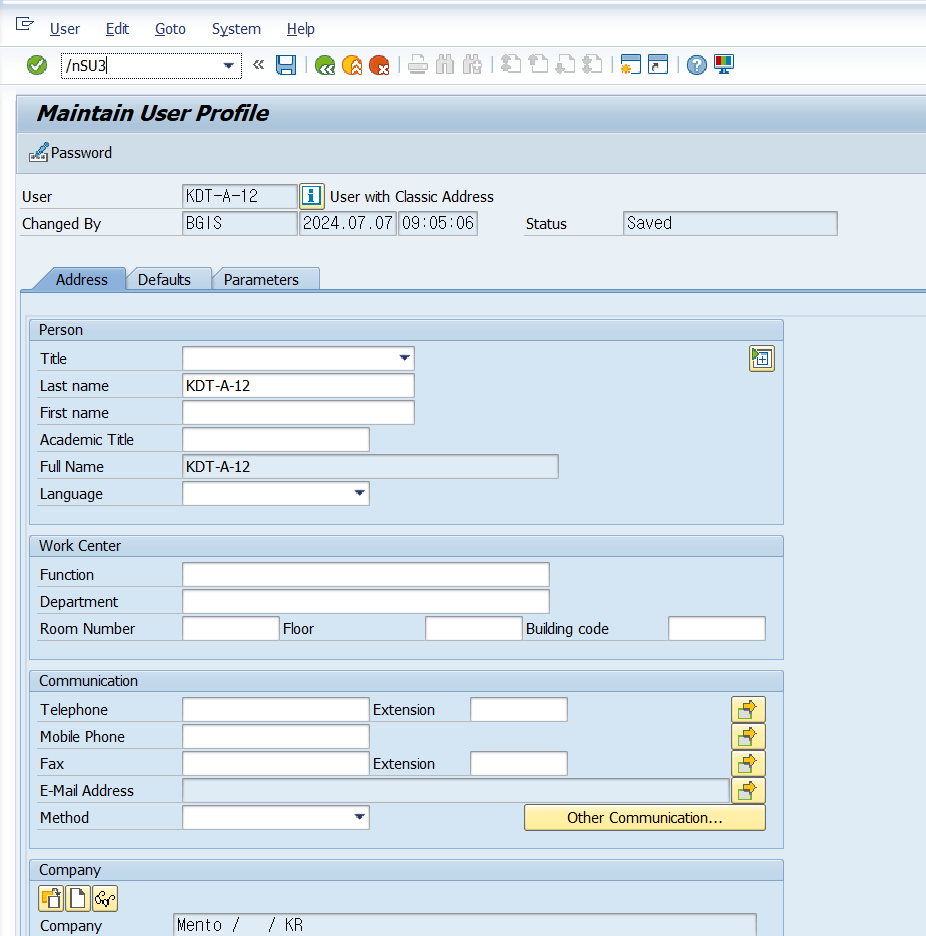Click the Password button
Image resolution: width=926 pixels, height=936 pixels.
tap(70, 153)
